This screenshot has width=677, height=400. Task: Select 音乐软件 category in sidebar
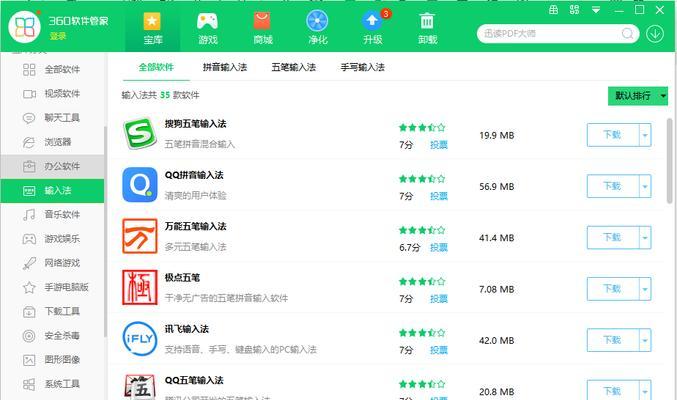coord(52,215)
